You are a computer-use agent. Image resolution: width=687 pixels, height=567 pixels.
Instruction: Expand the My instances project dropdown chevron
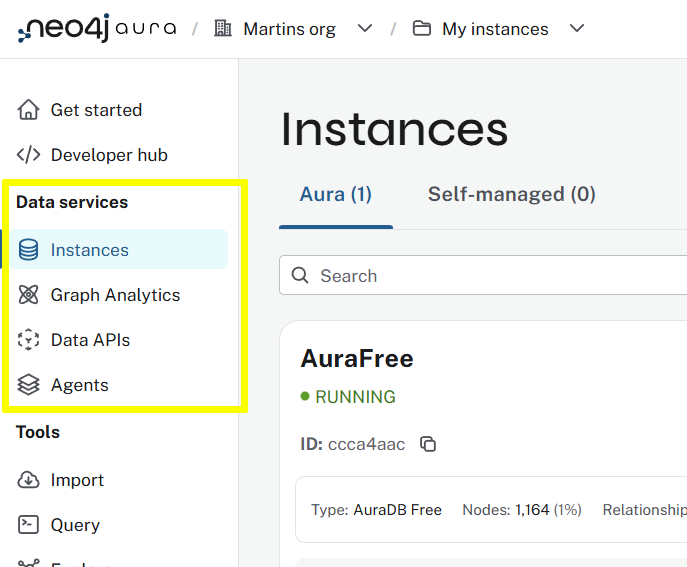(x=576, y=29)
